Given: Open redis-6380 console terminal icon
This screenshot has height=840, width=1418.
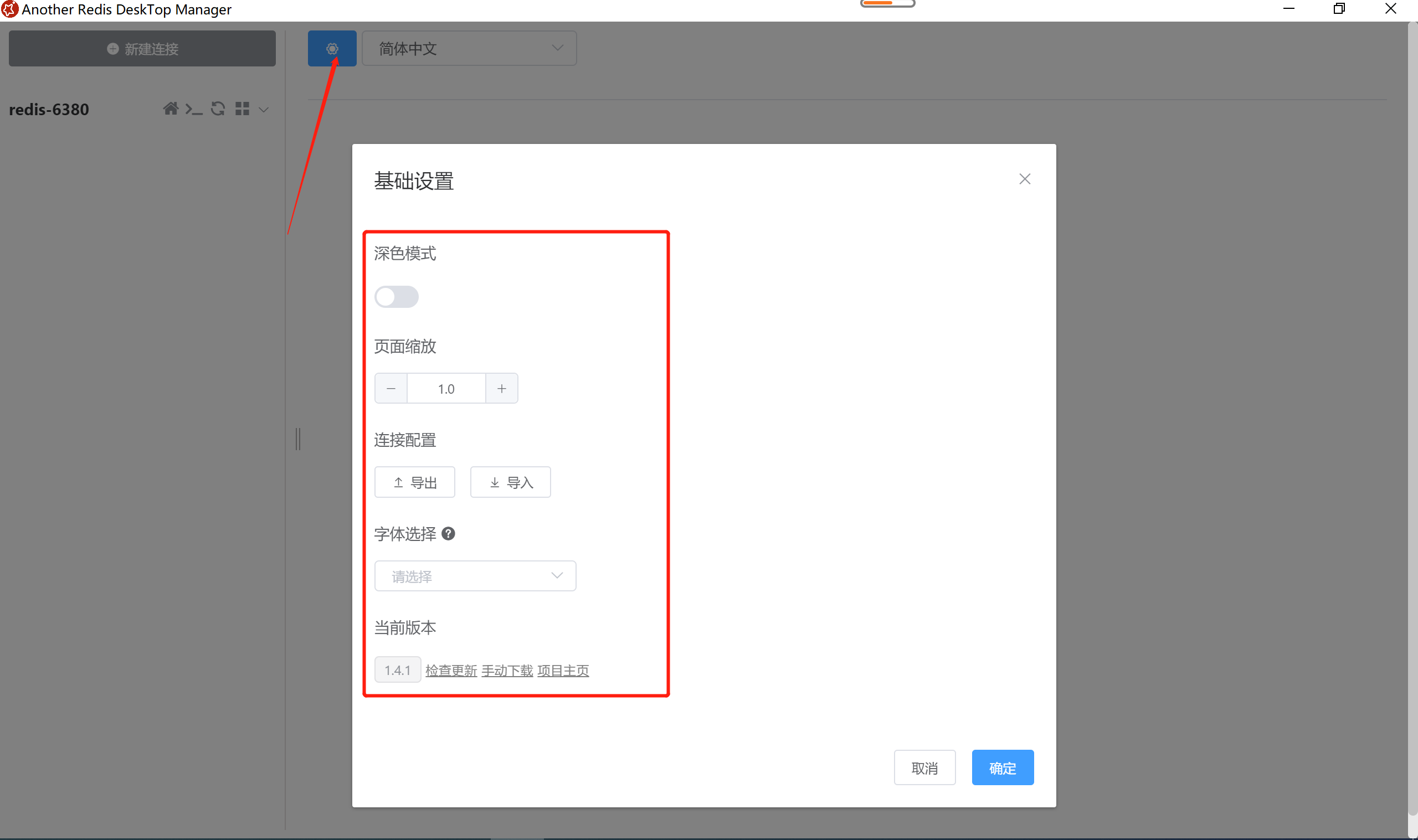Looking at the screenshot, I should (194, 109).
